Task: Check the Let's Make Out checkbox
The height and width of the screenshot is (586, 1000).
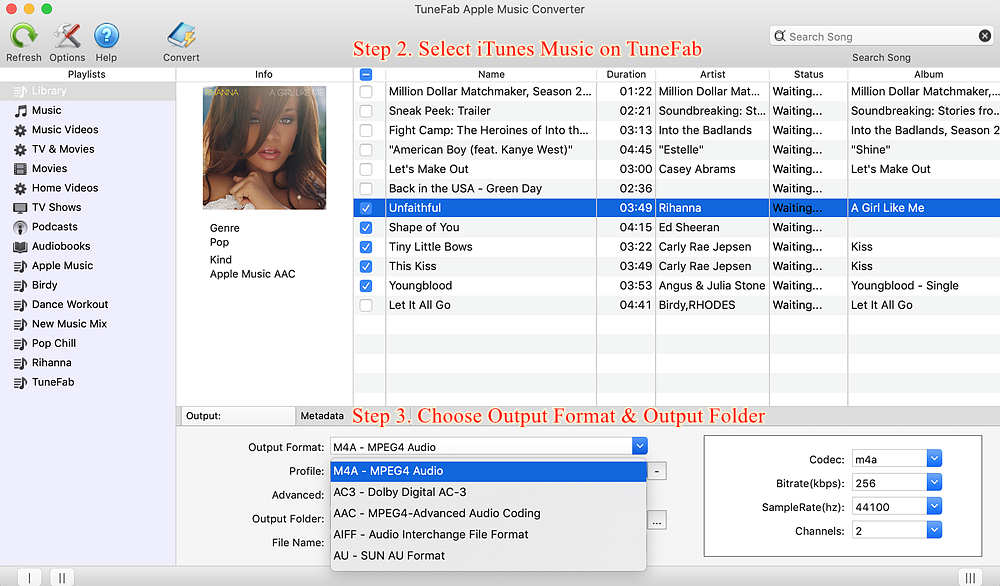Action: (x=366, y=169)
